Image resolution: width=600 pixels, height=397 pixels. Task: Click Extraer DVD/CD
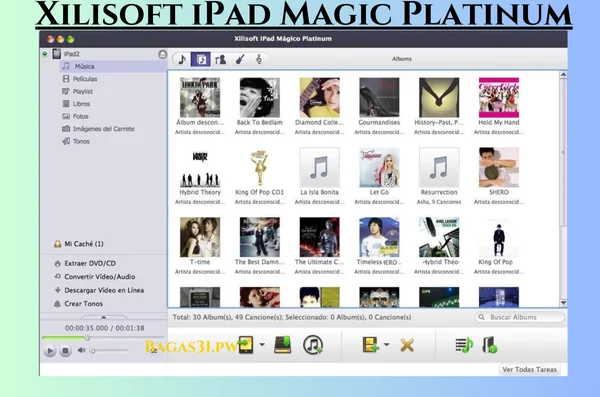90,263
